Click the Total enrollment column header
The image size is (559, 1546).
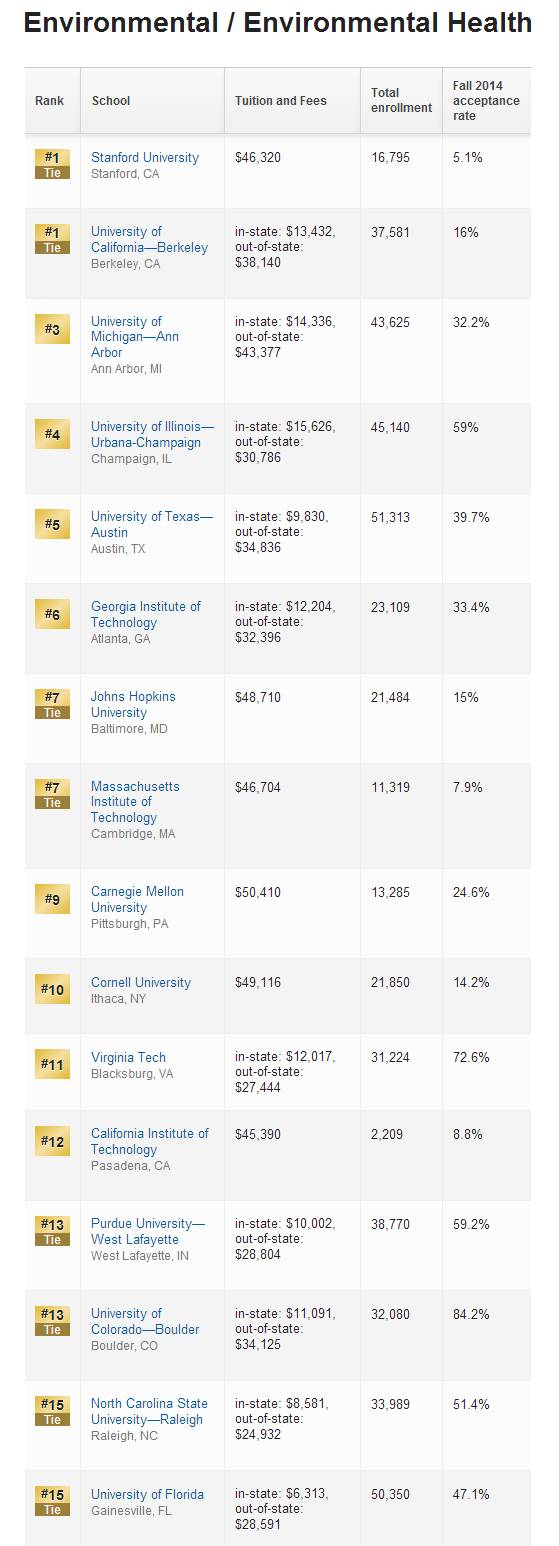pos(401,100)
